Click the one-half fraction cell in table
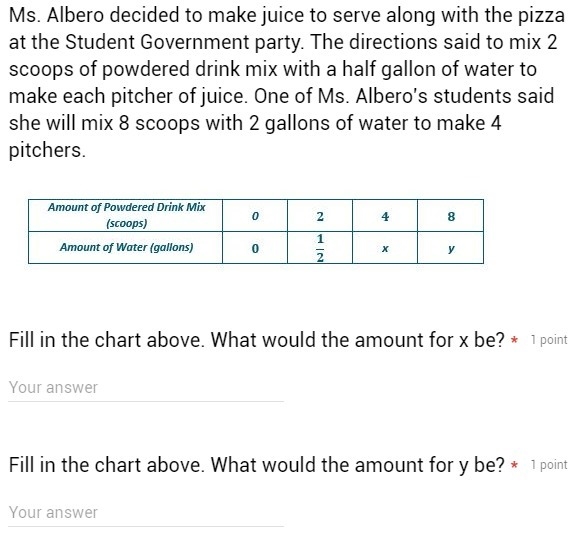 (x=320, y=248)
